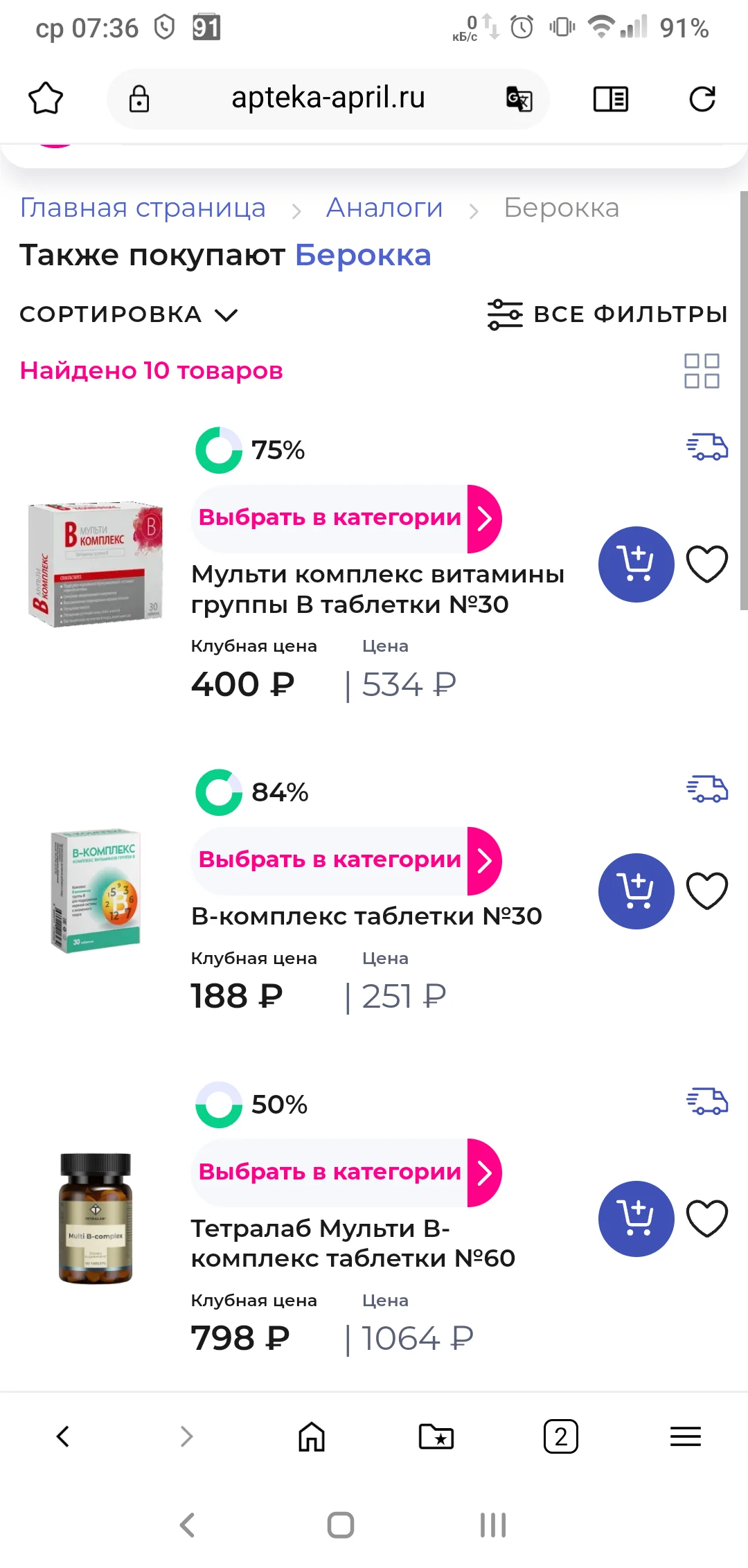Viewport: 748px width, 1568px height.
Task: Open Аналоги breadcrumb link
Action: [384, 208]
